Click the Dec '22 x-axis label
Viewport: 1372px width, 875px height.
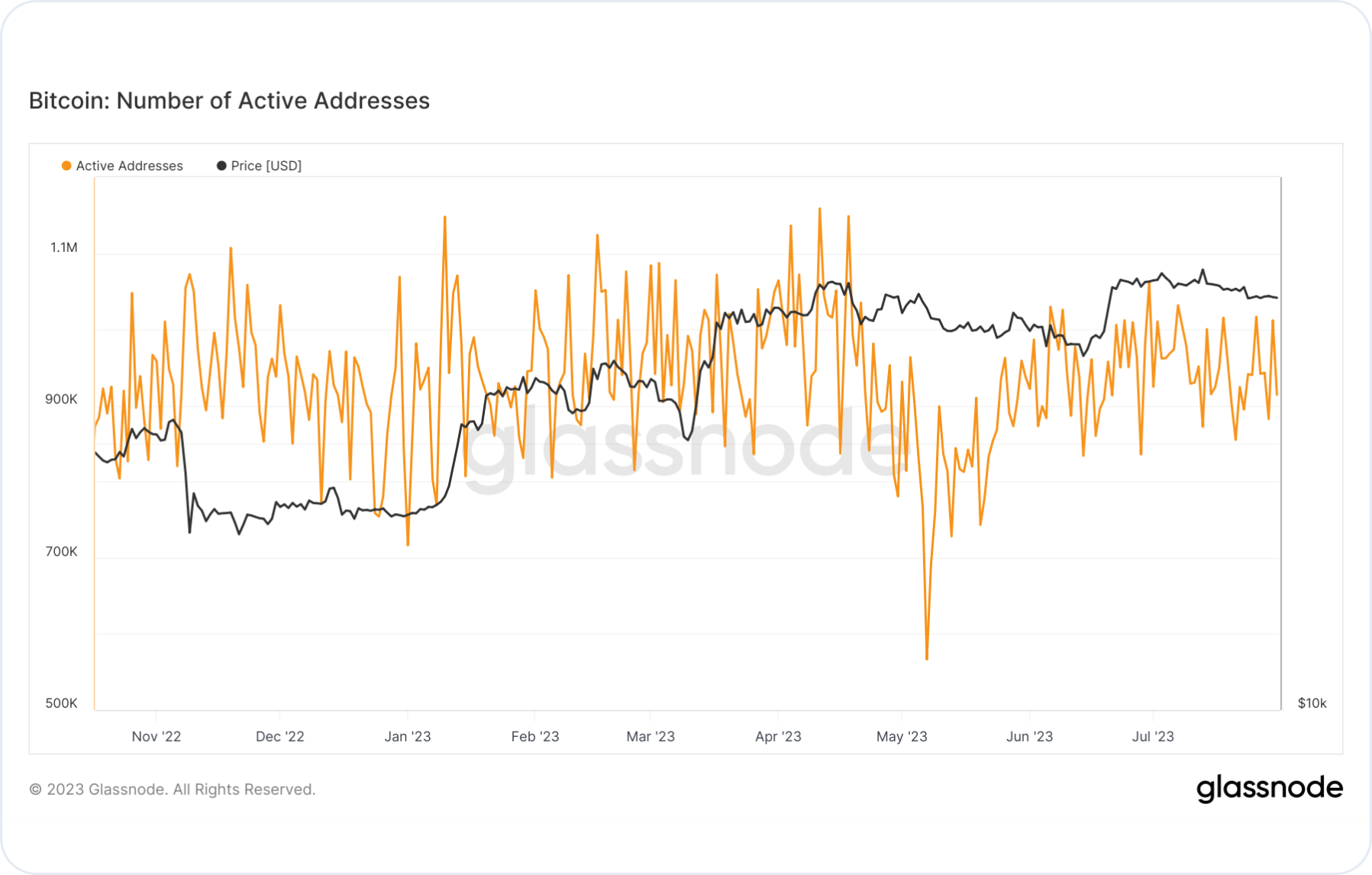point(279,736)
